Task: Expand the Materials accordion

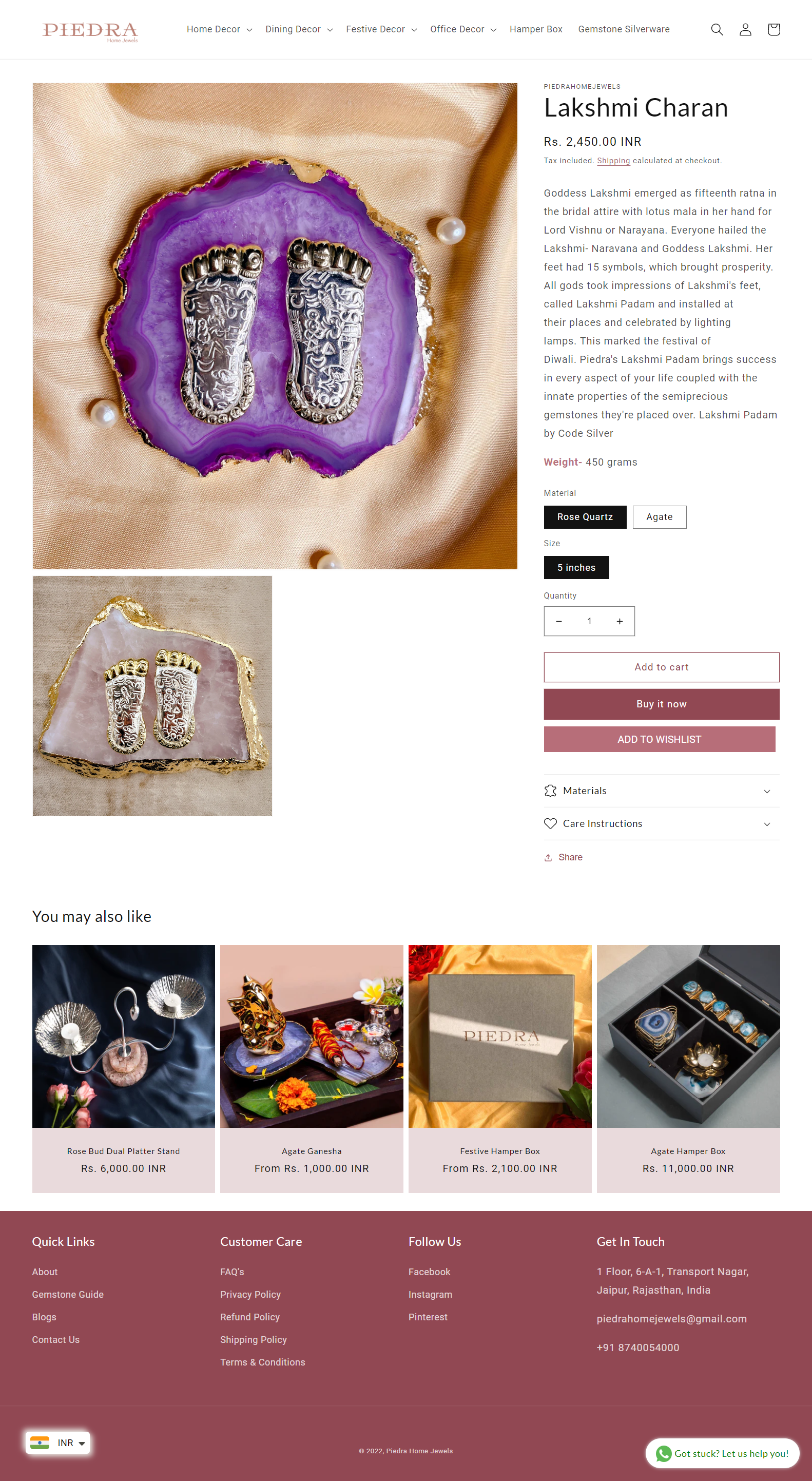Action: tap(662, 791)
